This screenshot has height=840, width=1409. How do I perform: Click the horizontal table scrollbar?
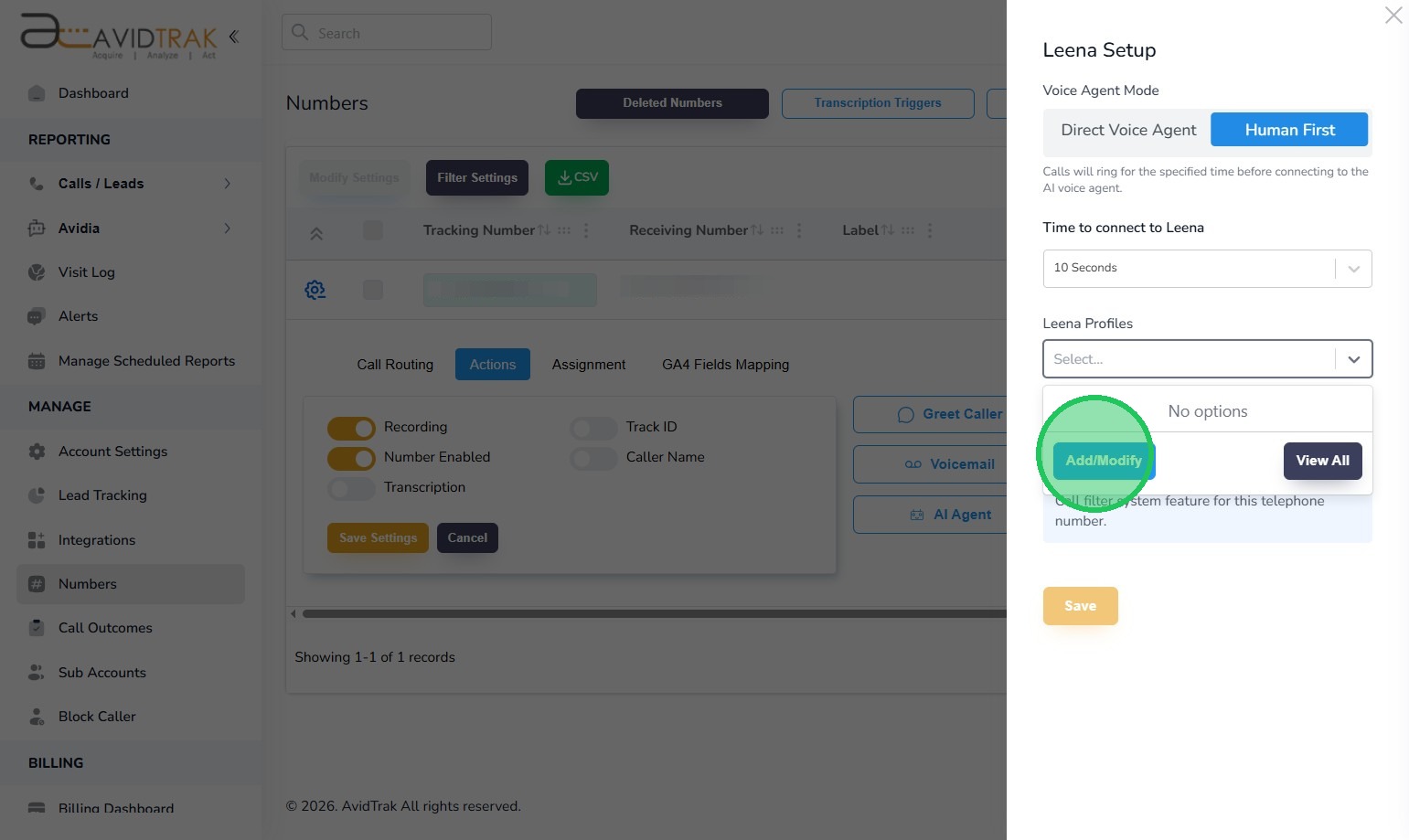coord(654,614)
